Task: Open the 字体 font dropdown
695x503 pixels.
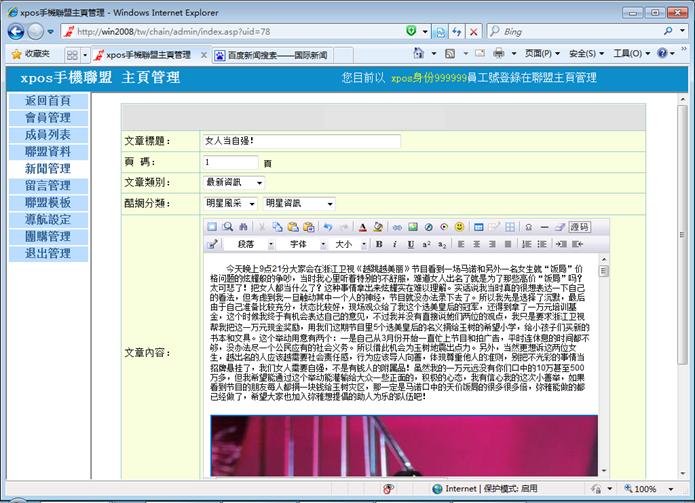Action: coord(305,244)
